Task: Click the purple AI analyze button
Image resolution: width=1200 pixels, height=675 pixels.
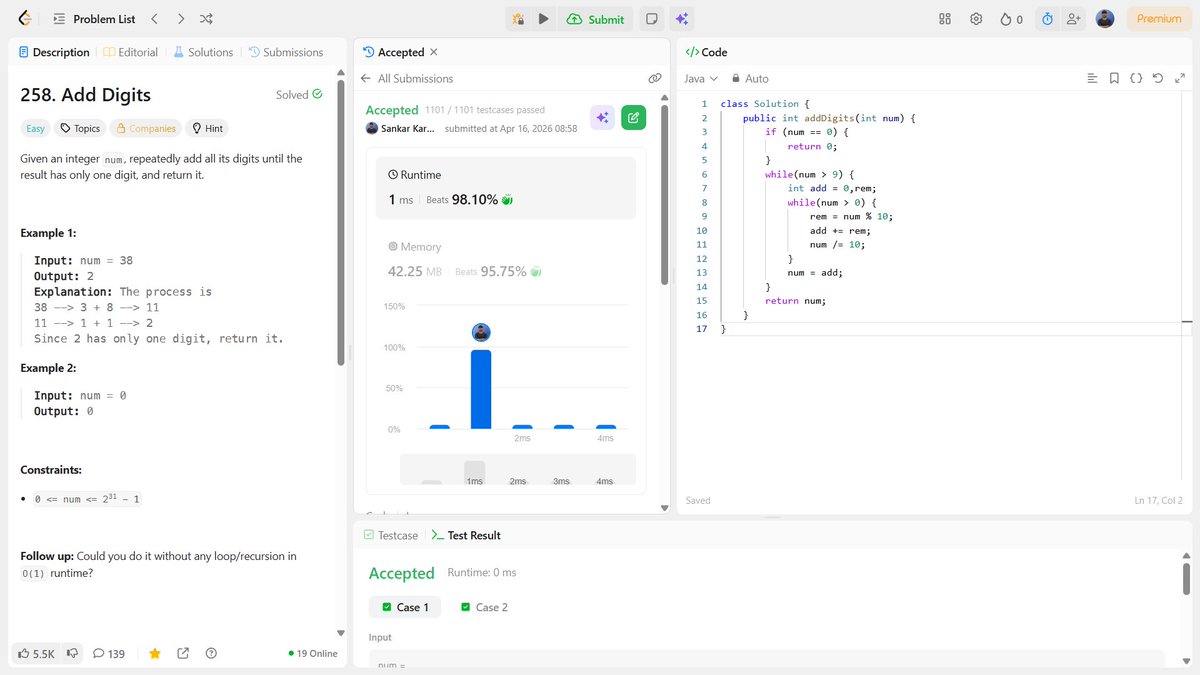Action: point(602,118)
